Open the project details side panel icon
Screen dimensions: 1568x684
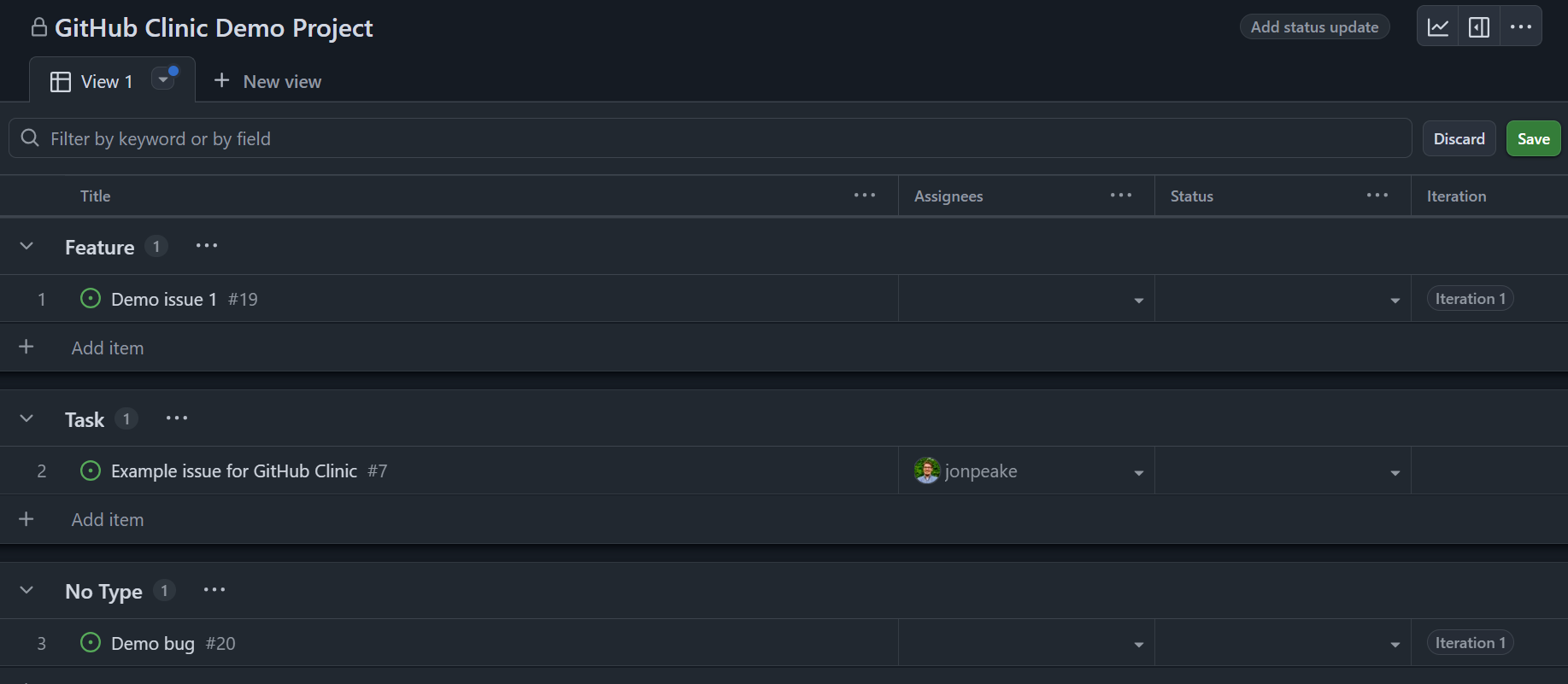(x=1479, y=27)
